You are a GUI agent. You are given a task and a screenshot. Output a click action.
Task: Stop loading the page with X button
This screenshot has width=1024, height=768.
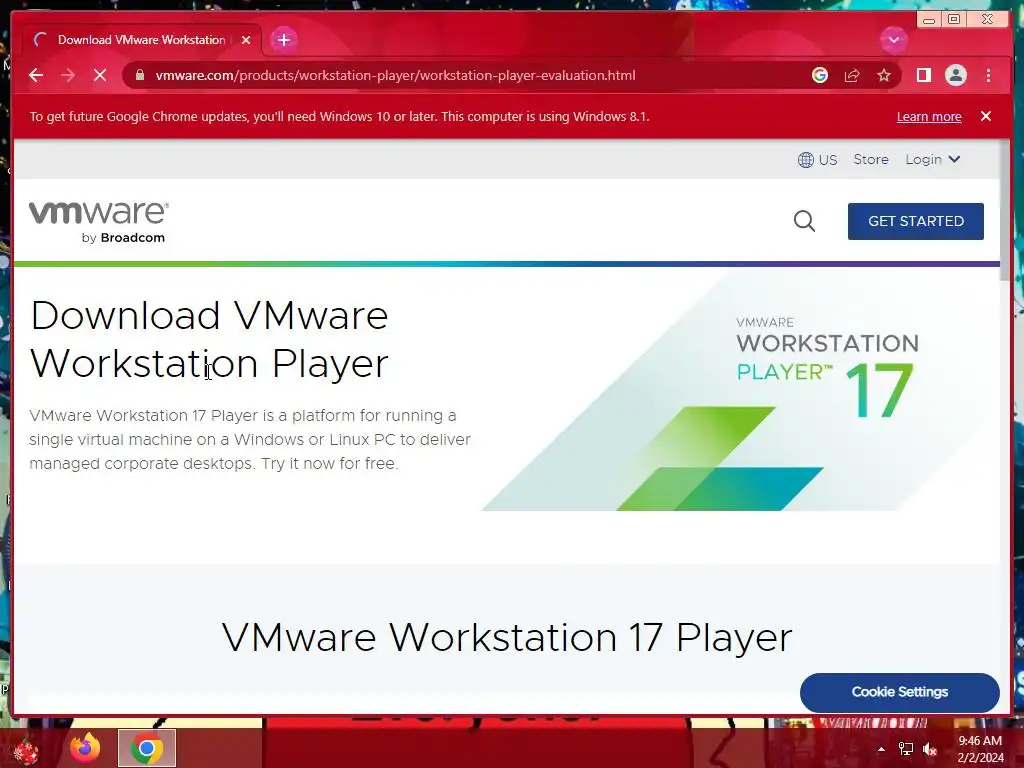[100, 75]
